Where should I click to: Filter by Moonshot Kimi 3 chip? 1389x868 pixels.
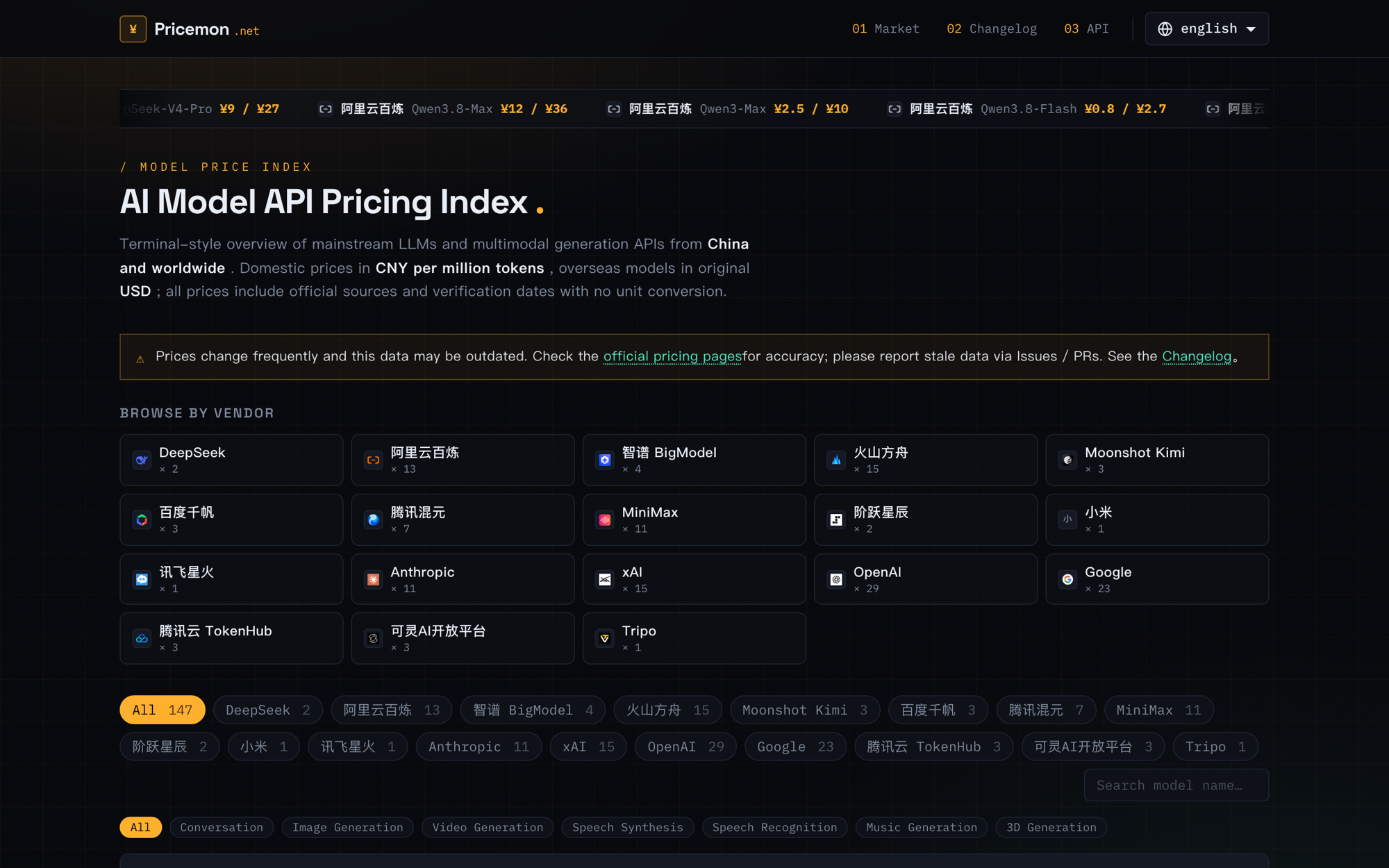click(x=805, y=710)
